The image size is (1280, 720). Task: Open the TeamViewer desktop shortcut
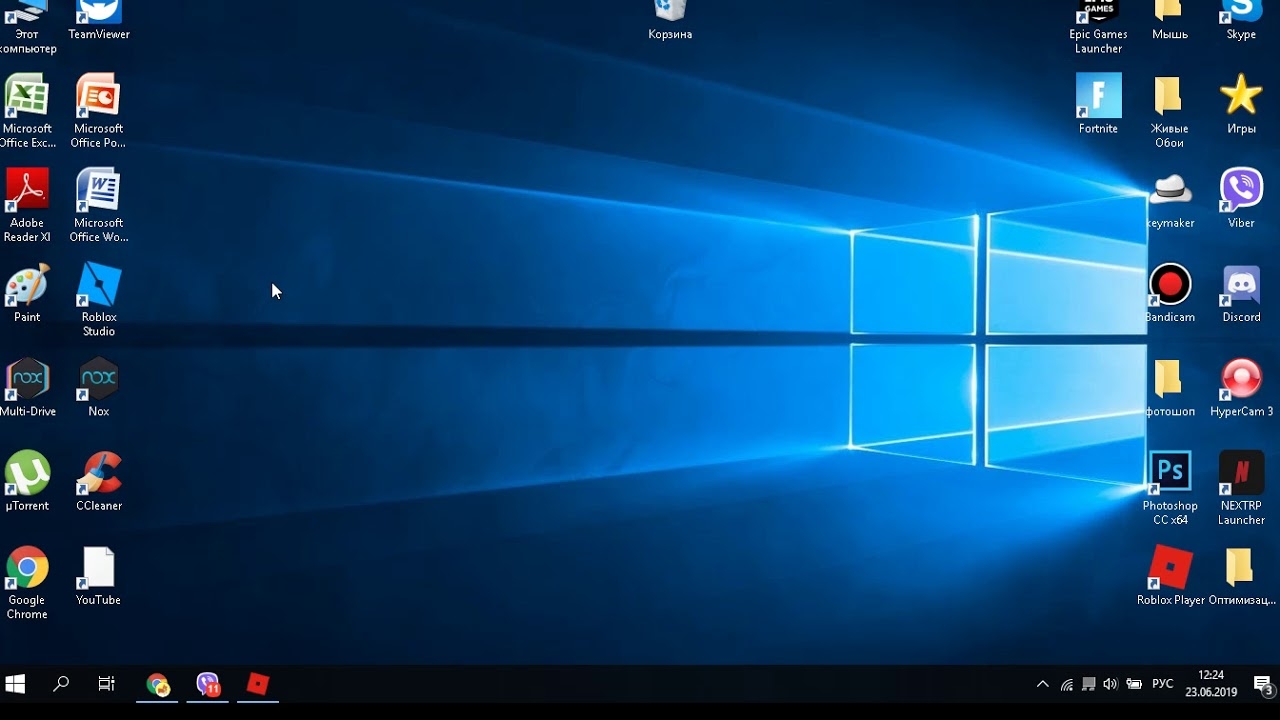pyautogui.click(x=98, y=20)
